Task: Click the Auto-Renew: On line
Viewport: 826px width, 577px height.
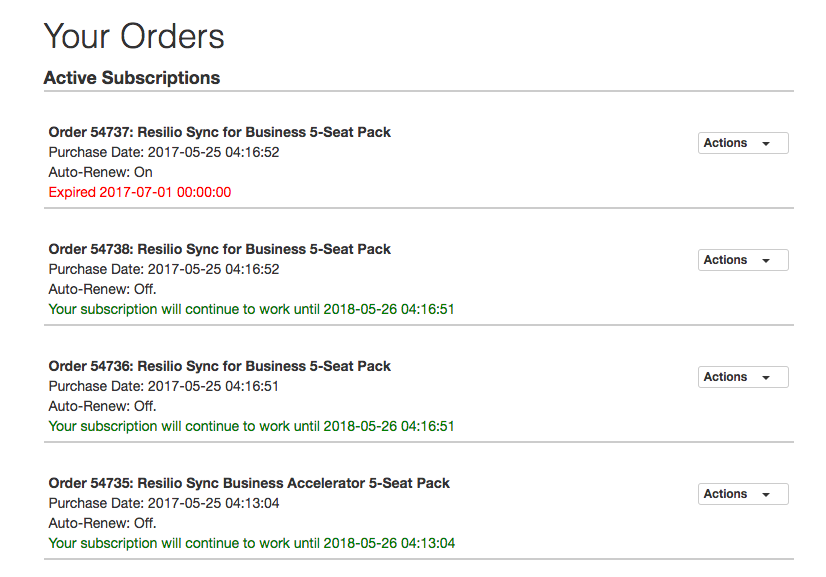Action: click(100, 172)
